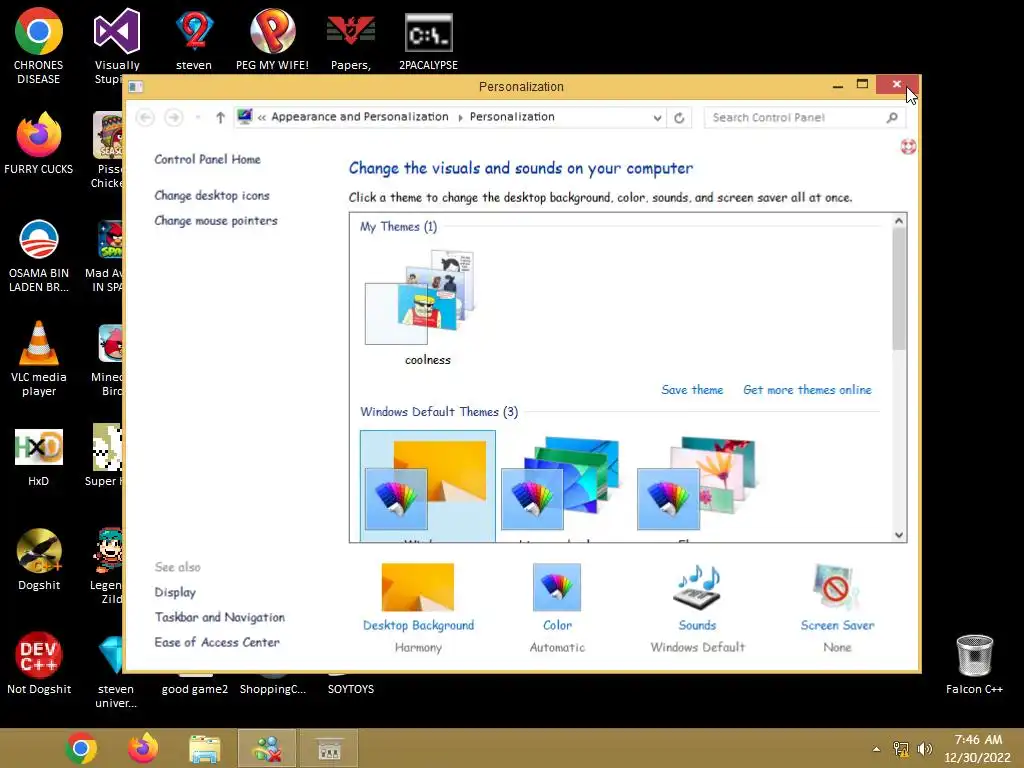Select the Papers, desktop icon
This screenshot has height=768, width=1024.
(351, 39)
